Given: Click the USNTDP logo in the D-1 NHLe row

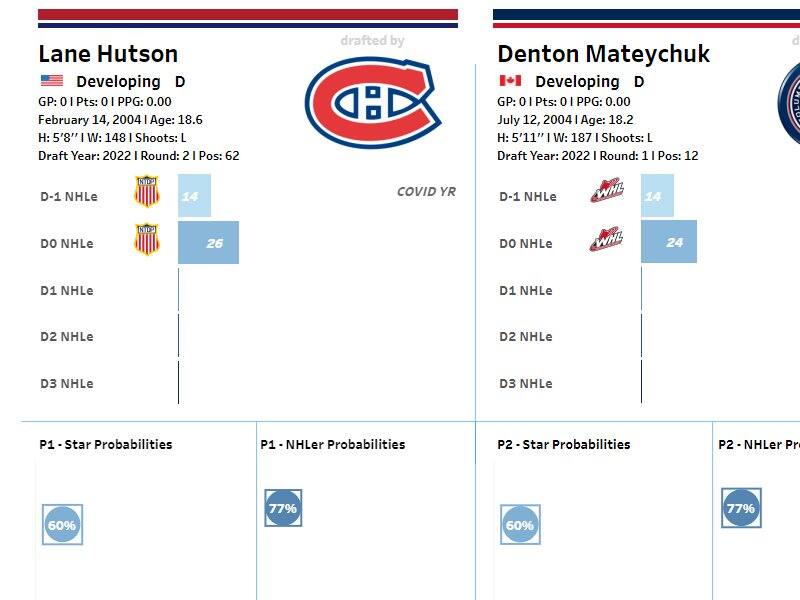Looking at the screenshot, I should point(147,191).
